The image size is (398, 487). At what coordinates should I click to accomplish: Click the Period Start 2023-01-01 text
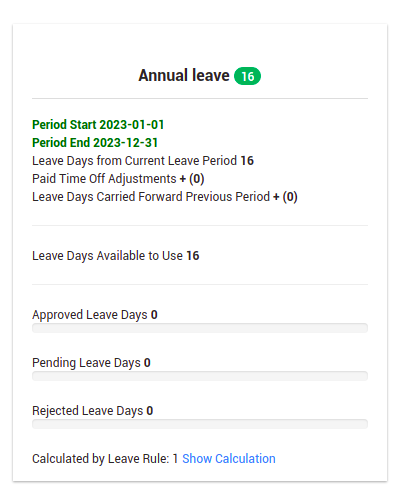pyautogui.click(x=98, y=125)
